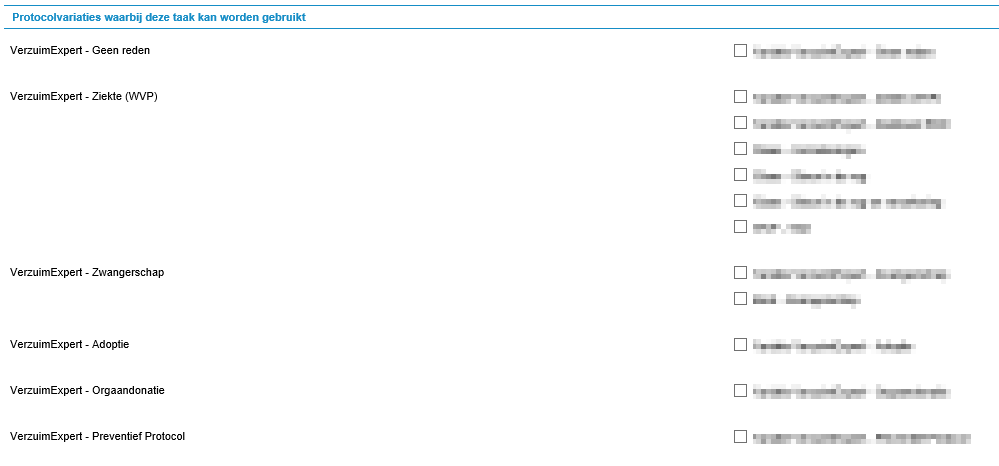
Task: Select the 'VerzuimExpert - Adoptie' label
Action: pos(69,344)
